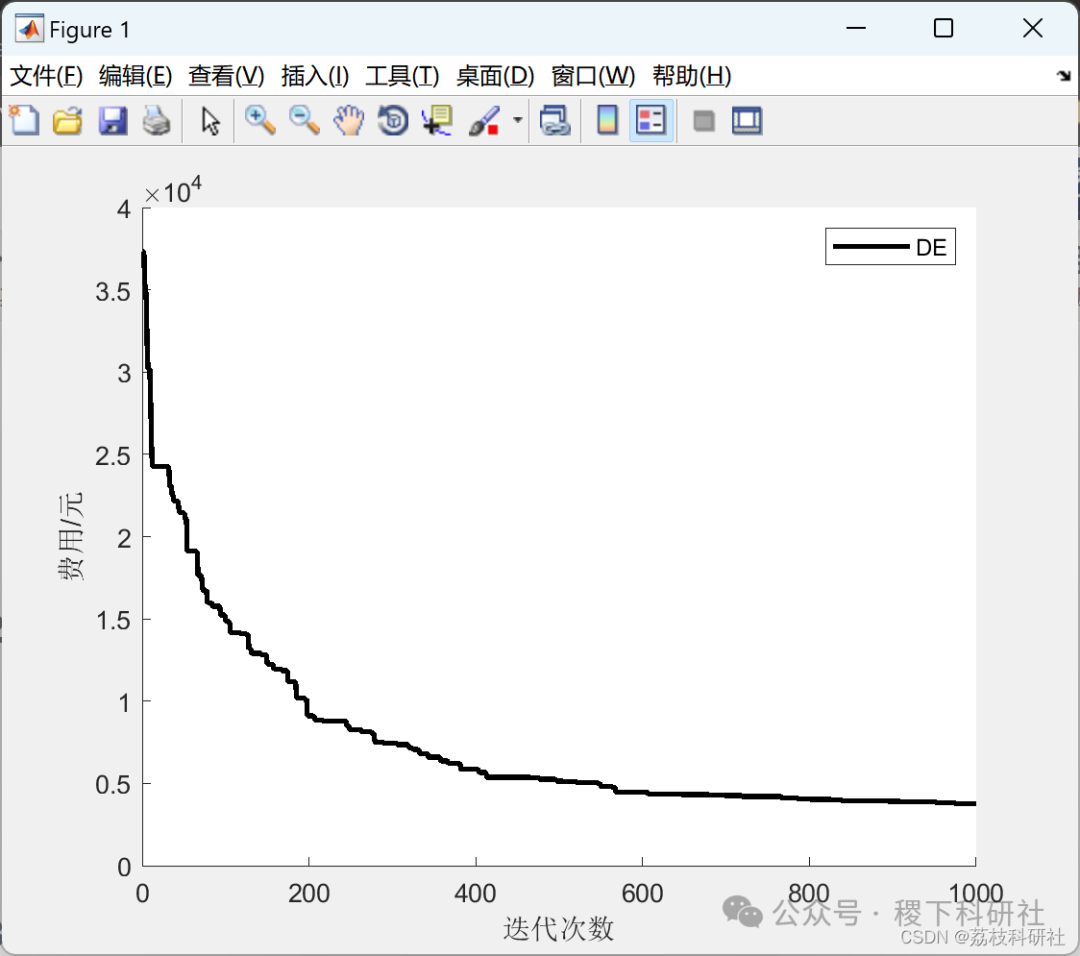
Task: Open the 编辑(E) menu
Action: click(x=136, y=76)
